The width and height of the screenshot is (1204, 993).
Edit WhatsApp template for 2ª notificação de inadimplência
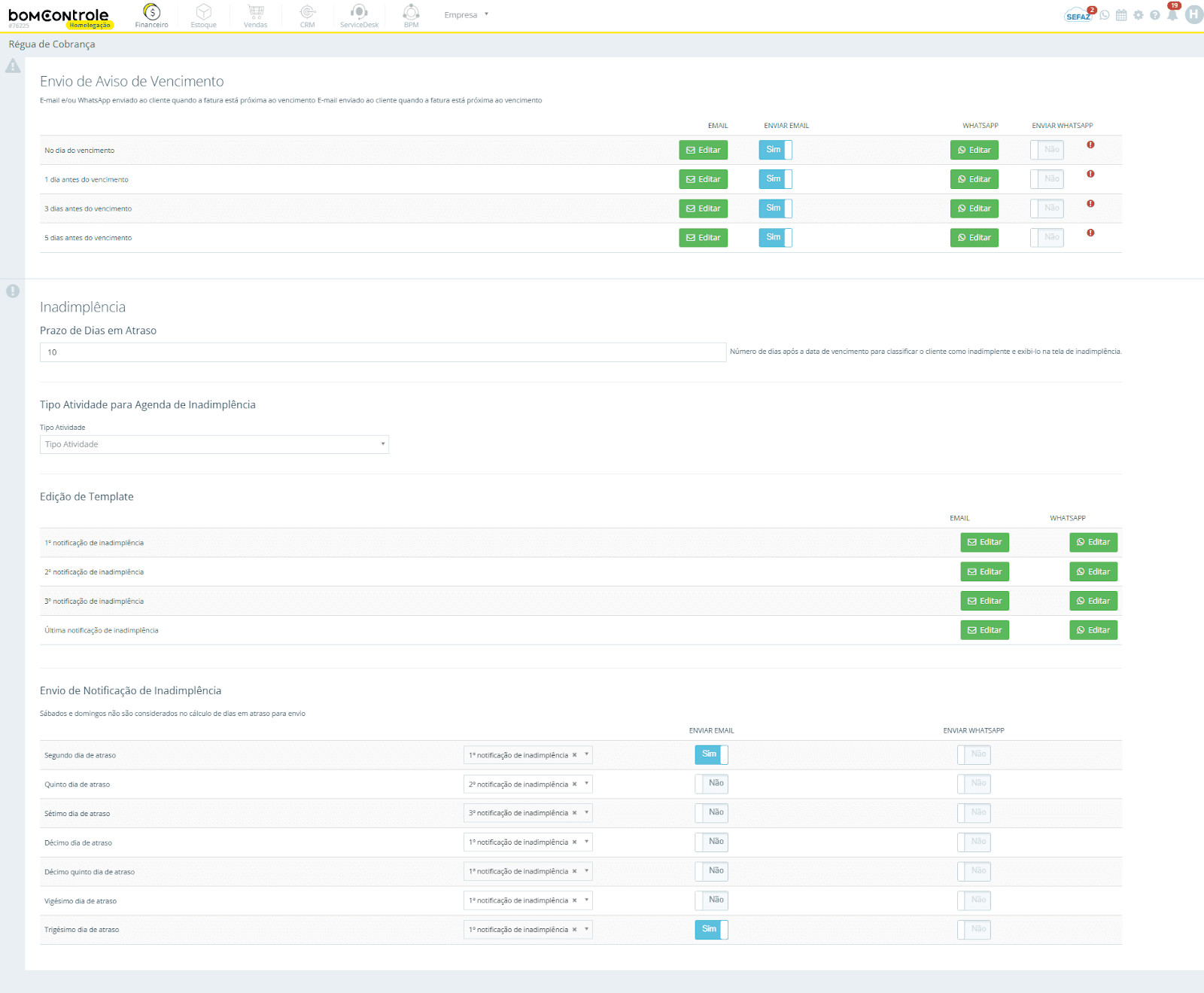coord(1093,571)
